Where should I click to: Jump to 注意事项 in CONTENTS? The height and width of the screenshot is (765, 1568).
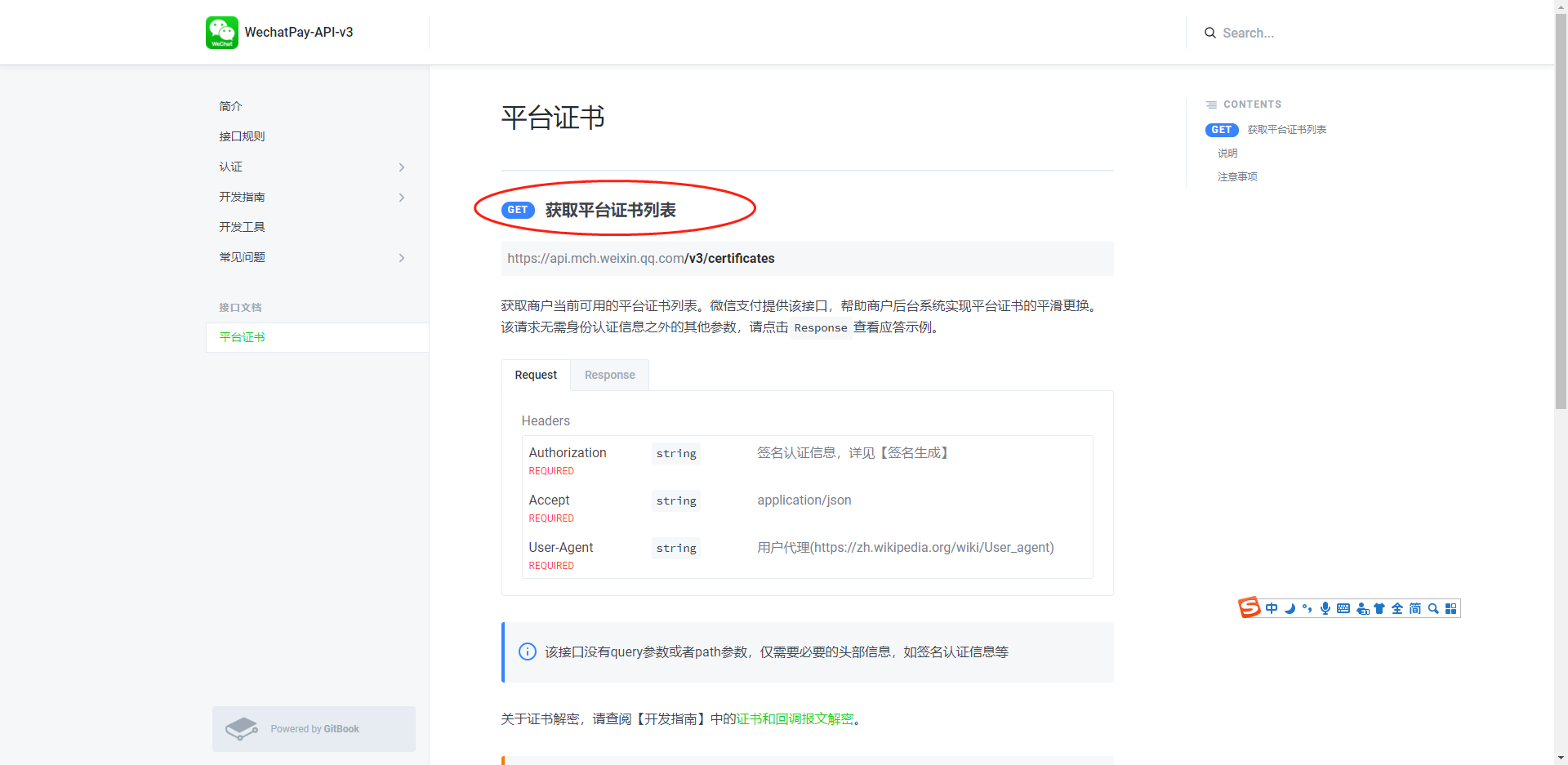coord(1237,177)
